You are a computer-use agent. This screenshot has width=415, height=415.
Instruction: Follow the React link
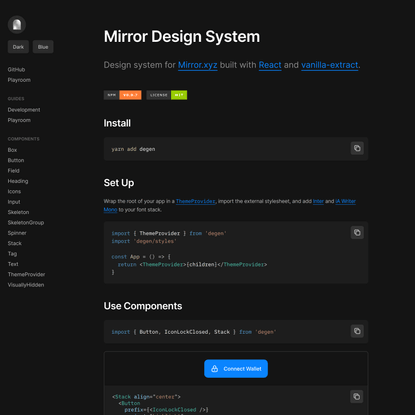[270, 65]
